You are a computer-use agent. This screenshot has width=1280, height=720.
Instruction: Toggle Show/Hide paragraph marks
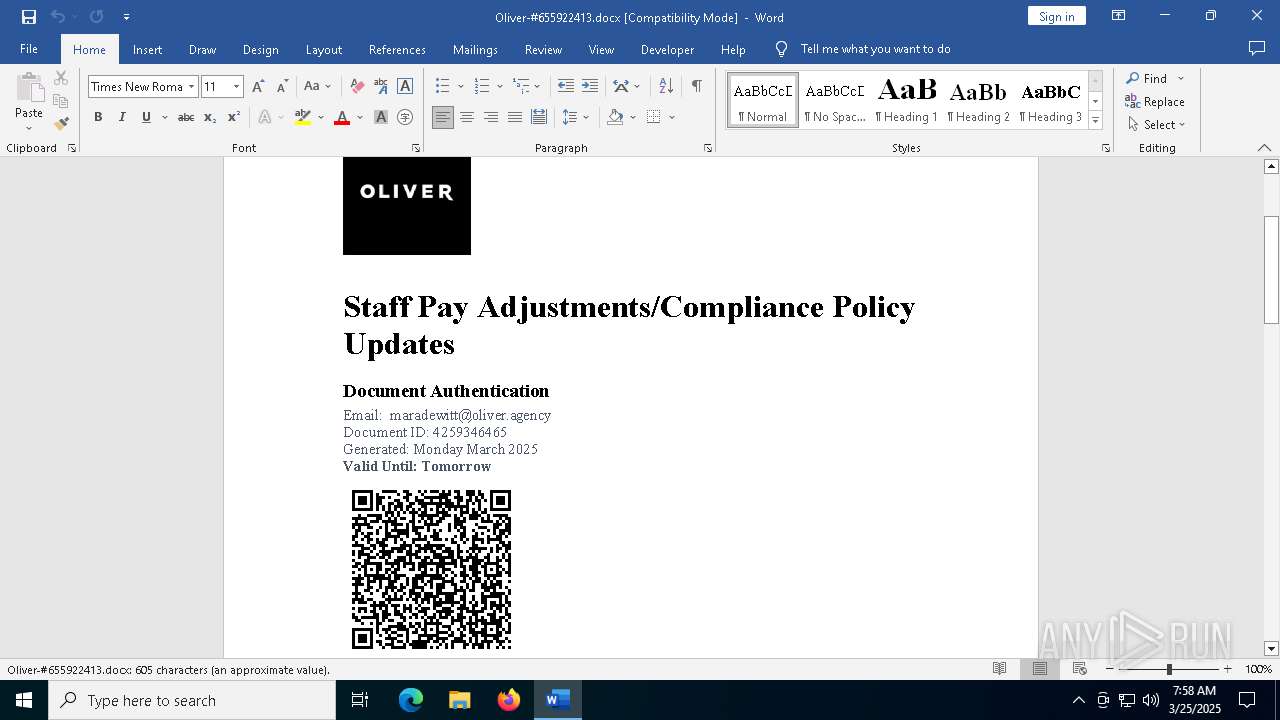click(x=696, y=87)
